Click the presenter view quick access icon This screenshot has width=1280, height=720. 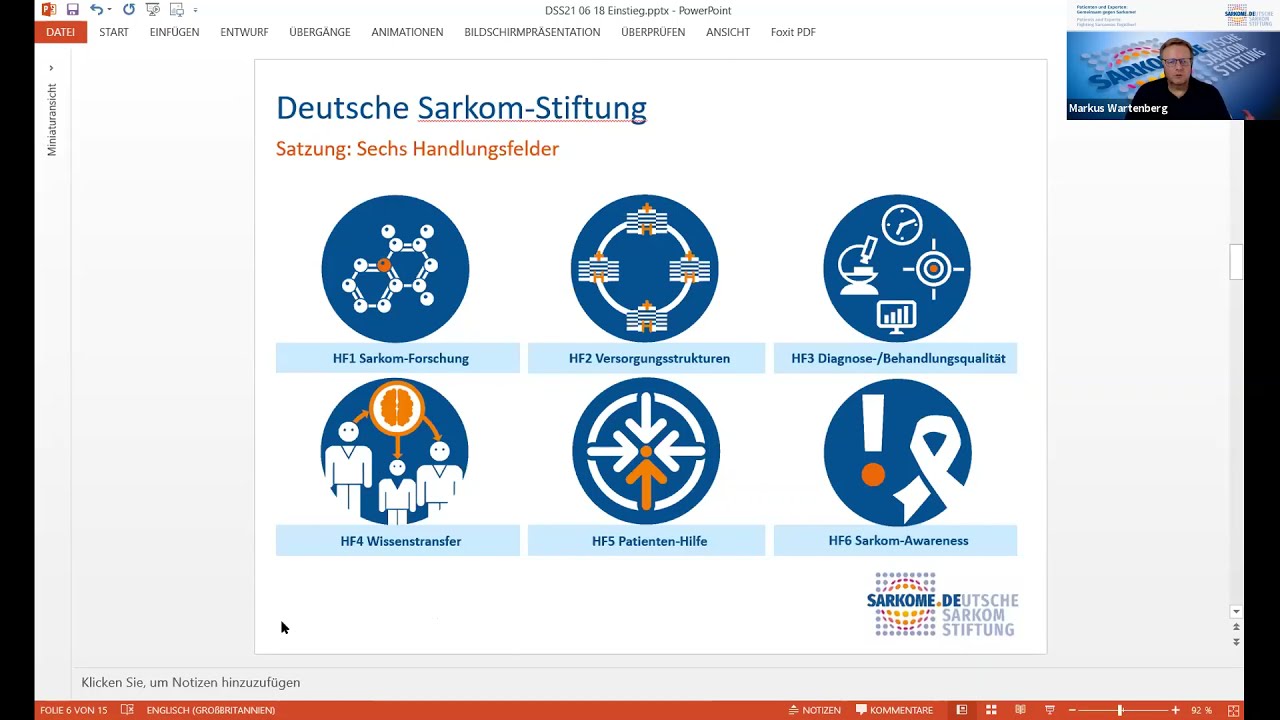177,10
